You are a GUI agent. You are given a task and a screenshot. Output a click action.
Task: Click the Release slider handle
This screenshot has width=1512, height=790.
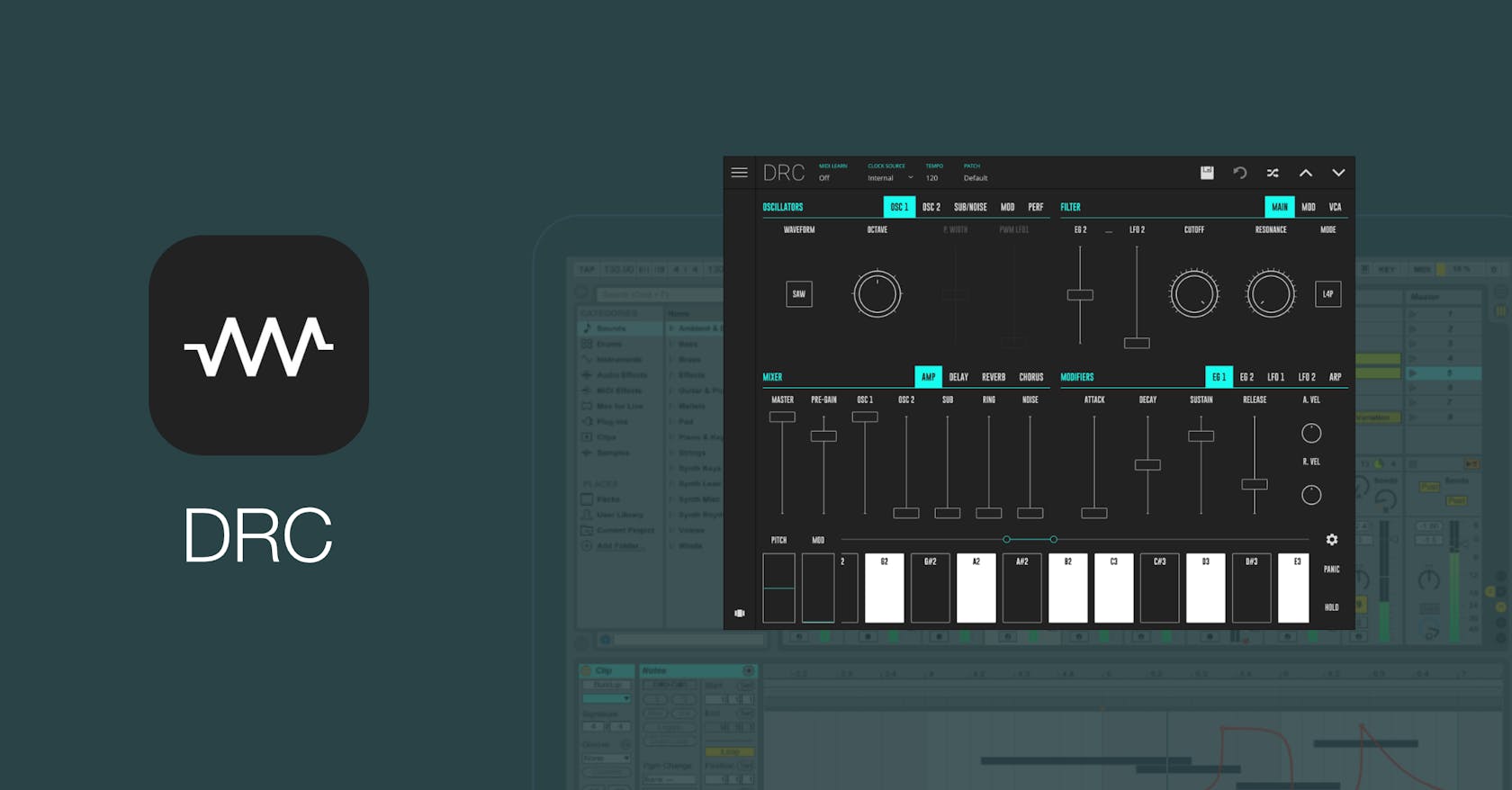coord(1255,484)
